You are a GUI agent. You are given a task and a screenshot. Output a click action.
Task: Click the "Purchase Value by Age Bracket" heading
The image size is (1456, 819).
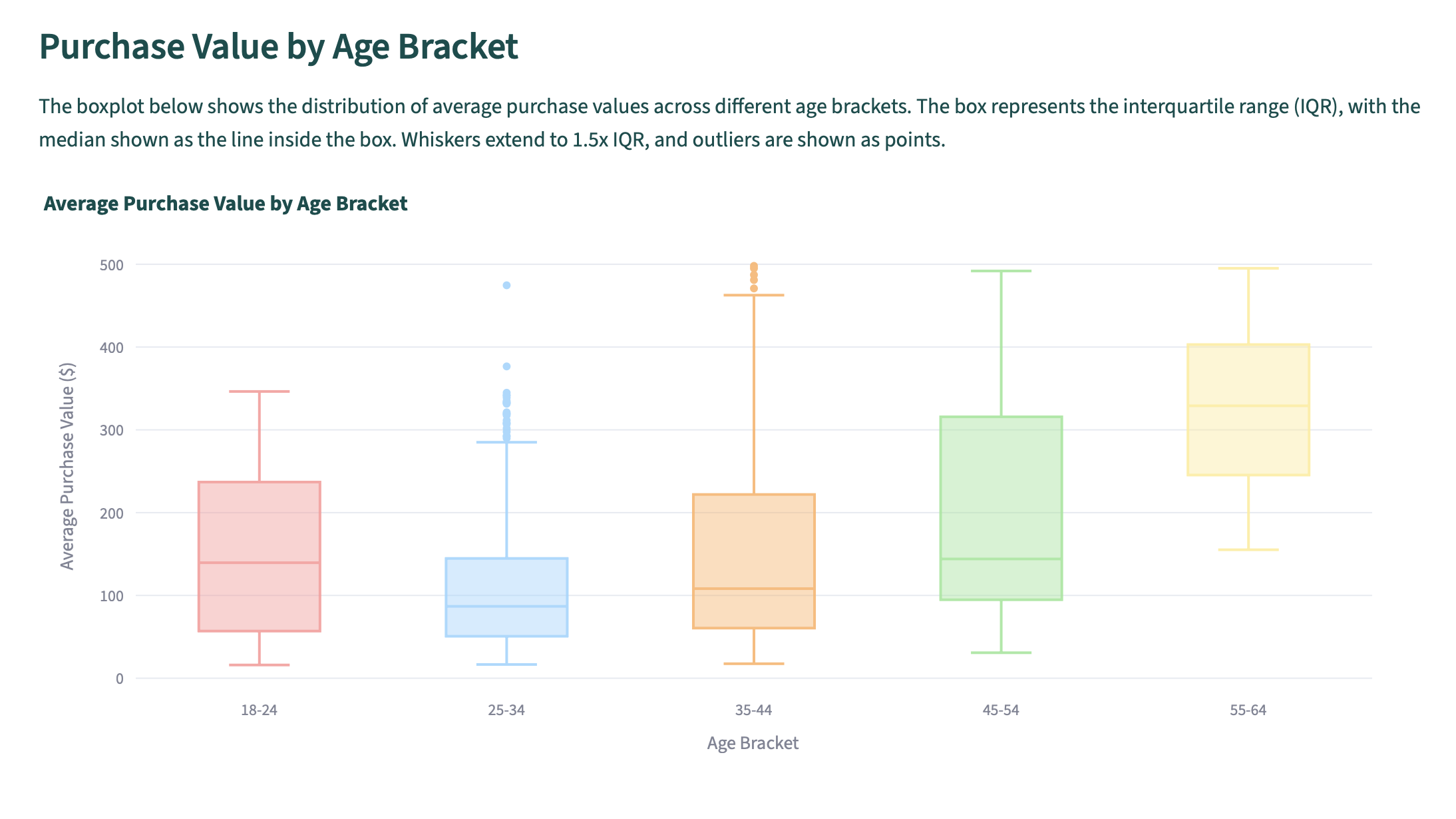click(x=278, y=47)
